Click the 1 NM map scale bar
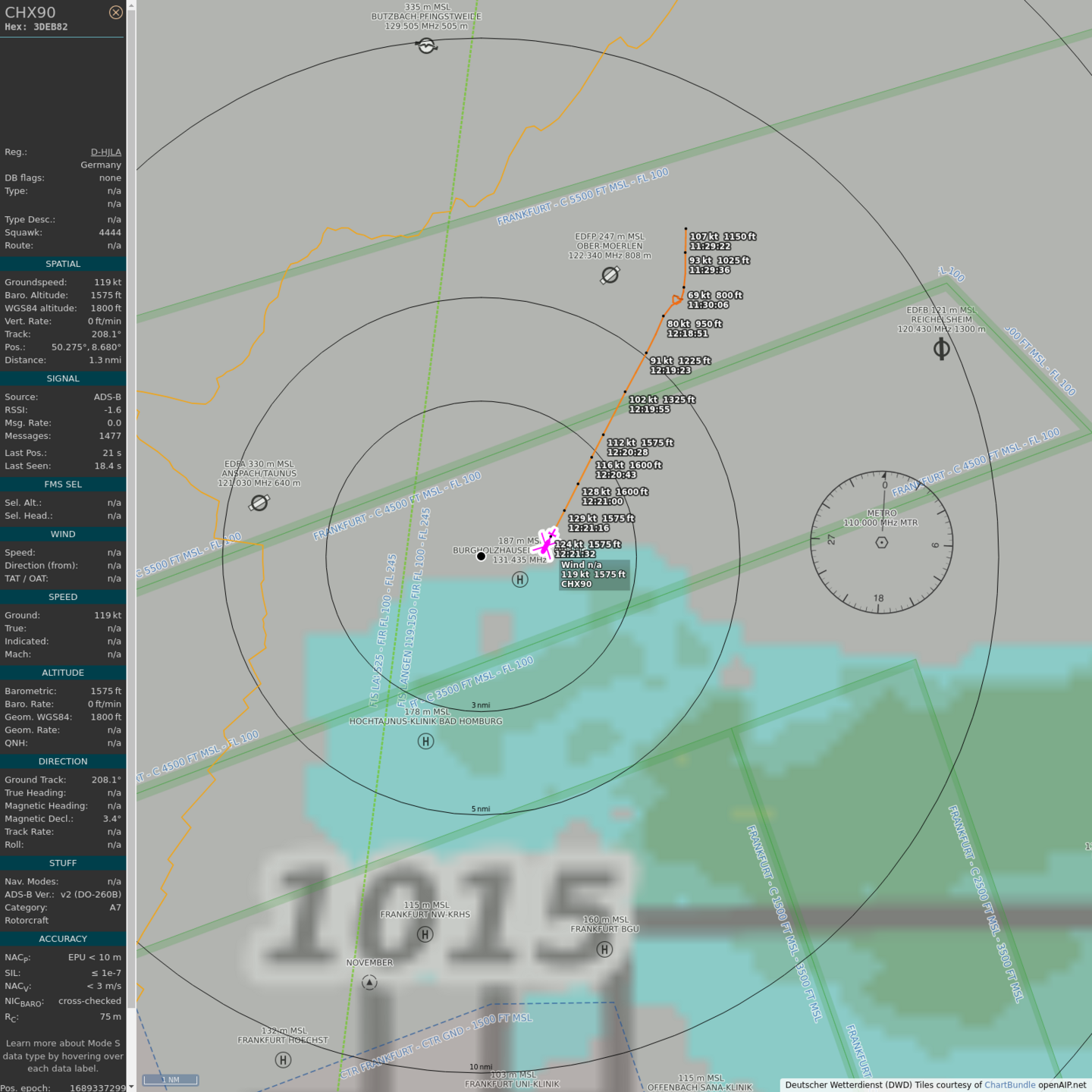The height and width of the screenshot is (1092, 1092). tap(171, 1080)
